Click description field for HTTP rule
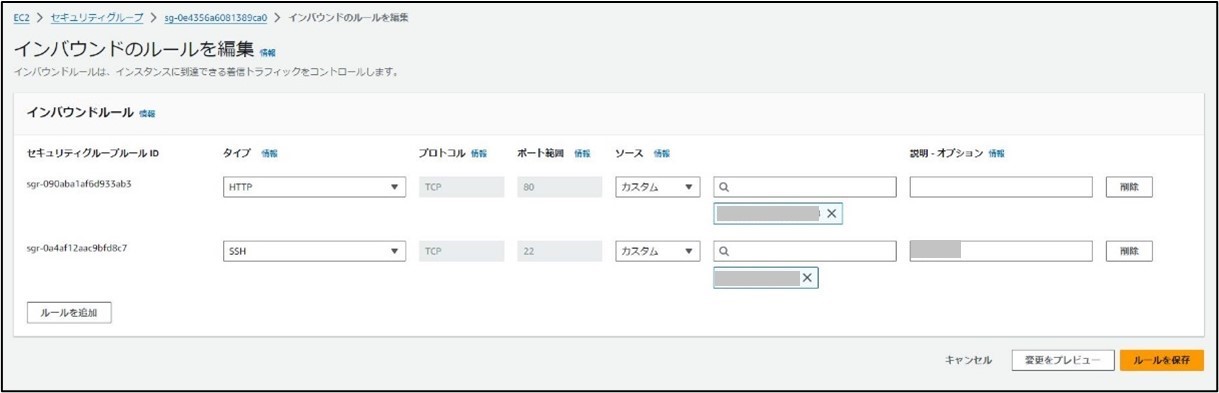Image resolution: width=1219 pixels, height=393 pixels. pos(1001,187)
